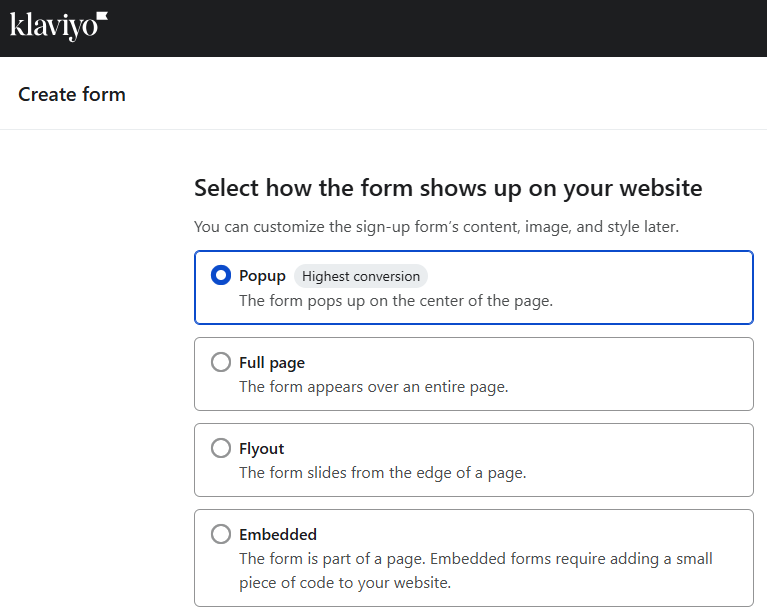Click the "Select how the form shows up" heading
The width and height of the screenshot is (767, 613).
(x=448, y=188)
